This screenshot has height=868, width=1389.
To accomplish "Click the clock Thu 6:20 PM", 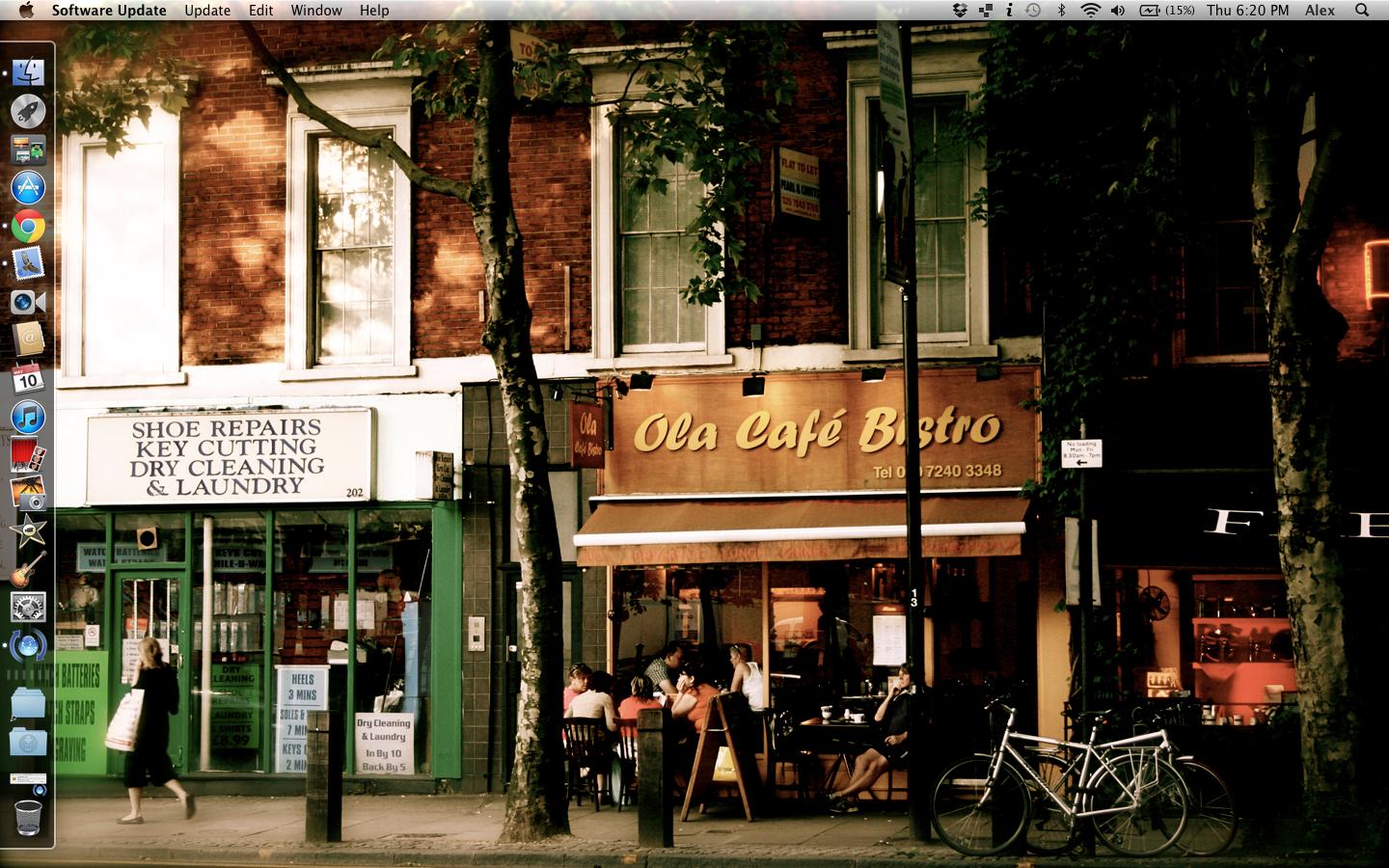I will [x=1247, y=11].
